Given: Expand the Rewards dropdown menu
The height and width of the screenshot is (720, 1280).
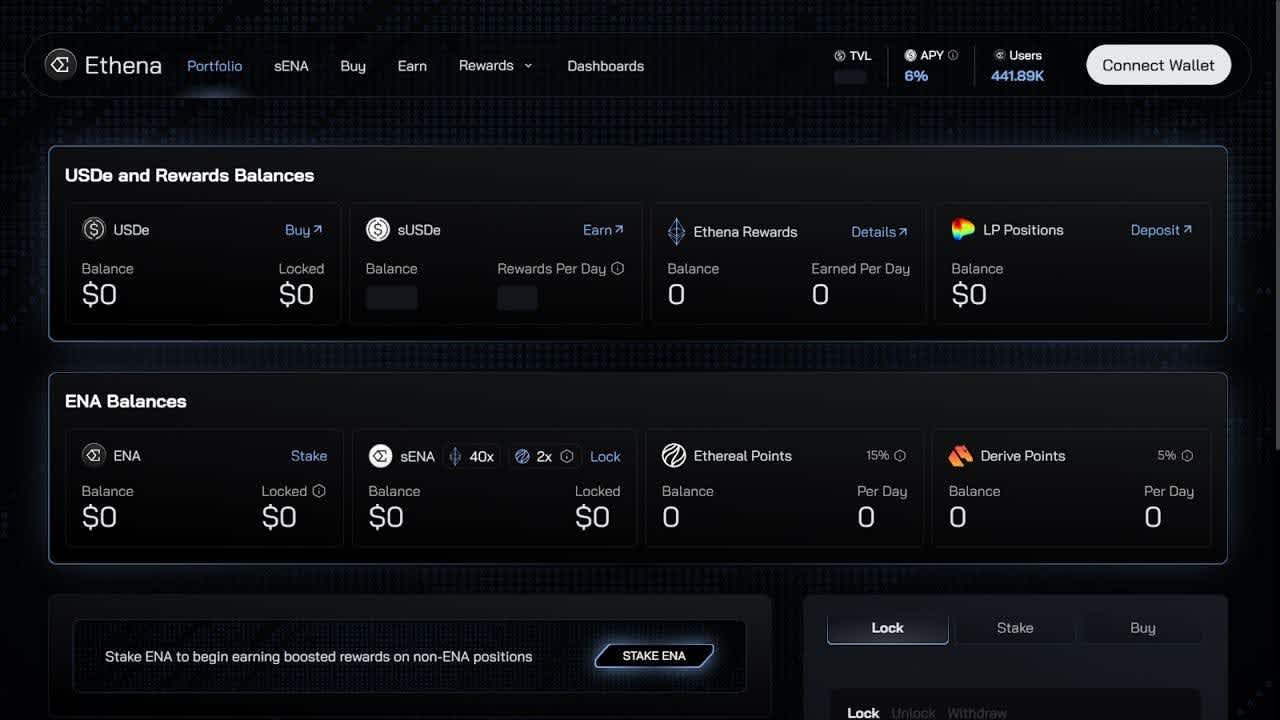Looking at the screenshot, I should coord(496,65).
